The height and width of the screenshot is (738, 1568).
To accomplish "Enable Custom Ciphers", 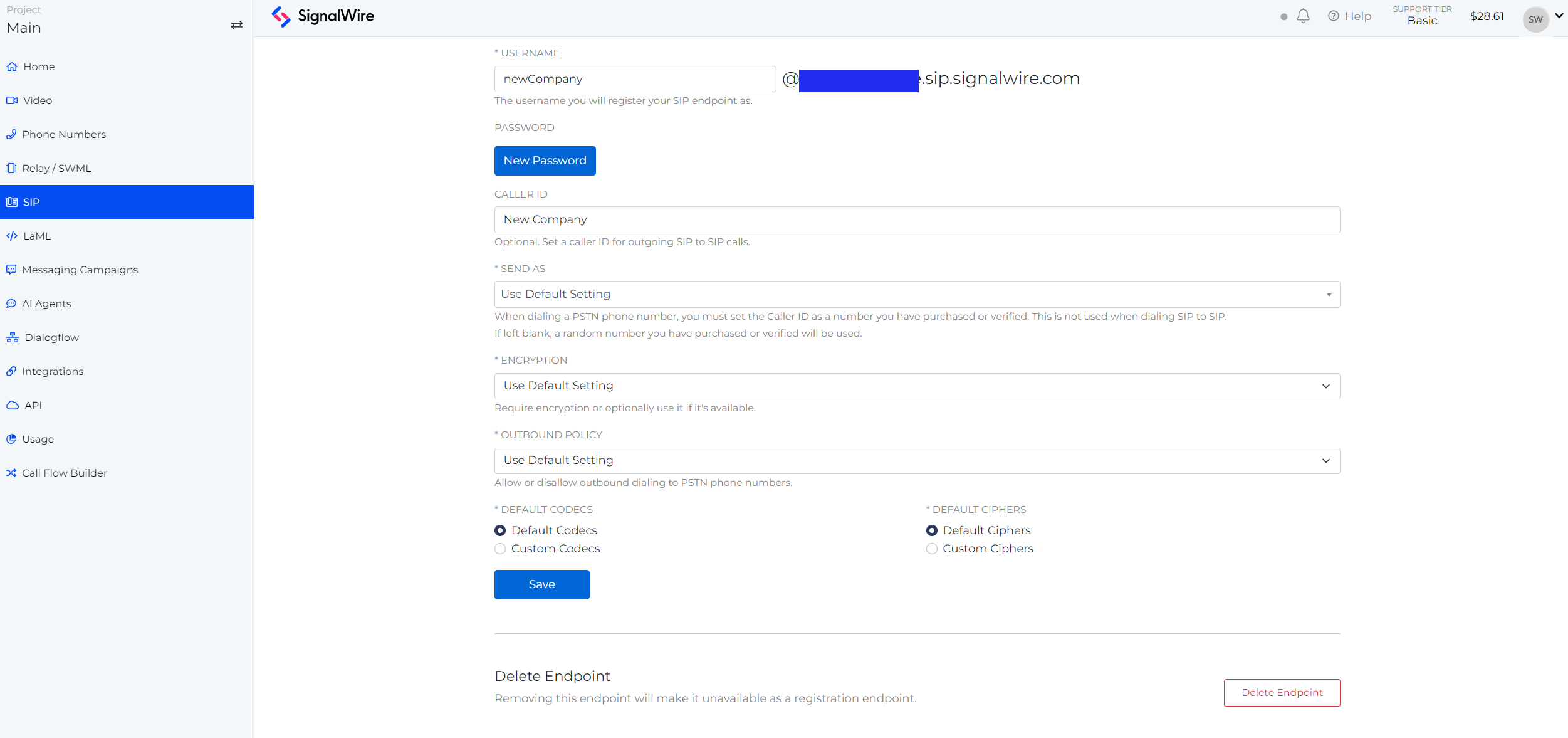I will click(x=932, y=549).
